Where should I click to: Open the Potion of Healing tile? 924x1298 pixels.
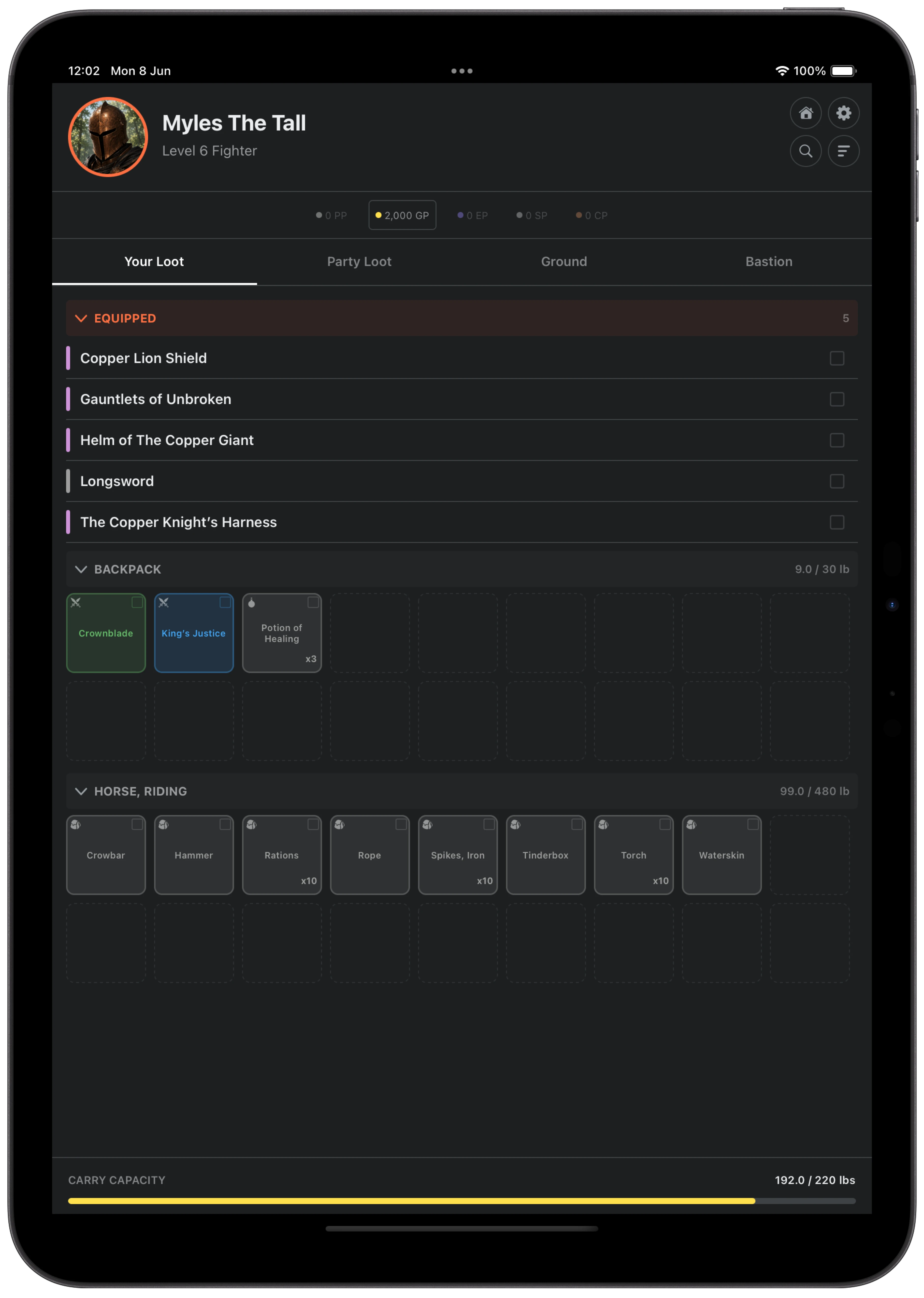point(282,633)
